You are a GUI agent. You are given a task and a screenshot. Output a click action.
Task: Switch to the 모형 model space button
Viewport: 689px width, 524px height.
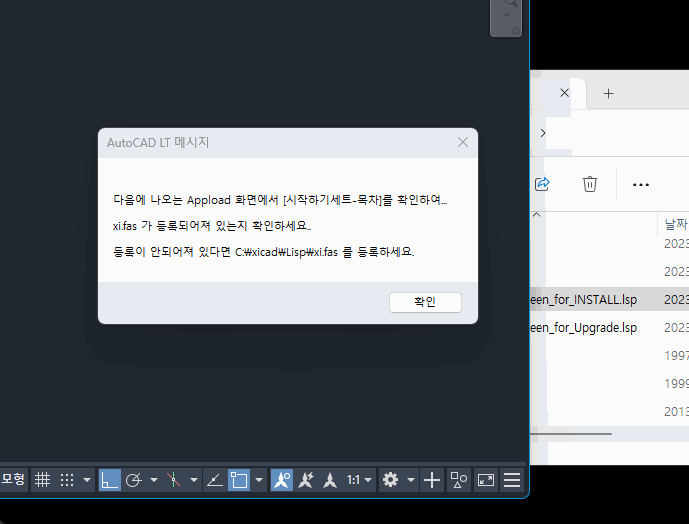(x=13, y=479)
